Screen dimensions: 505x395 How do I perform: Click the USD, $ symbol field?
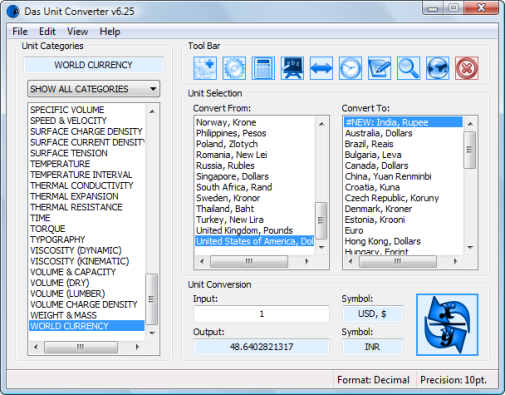(373, 314)
